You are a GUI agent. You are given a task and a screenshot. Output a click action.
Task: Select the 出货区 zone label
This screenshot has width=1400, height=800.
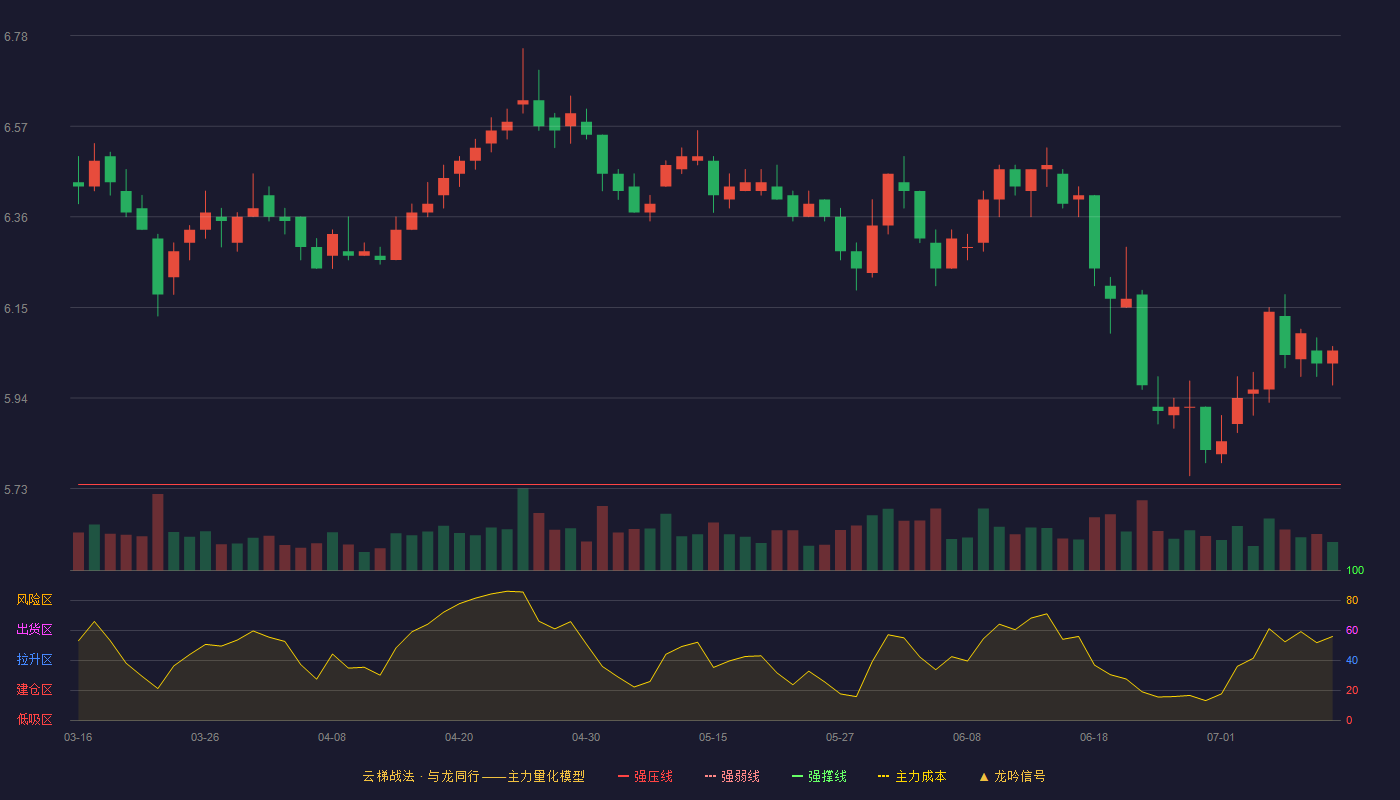tap(34, 630)
